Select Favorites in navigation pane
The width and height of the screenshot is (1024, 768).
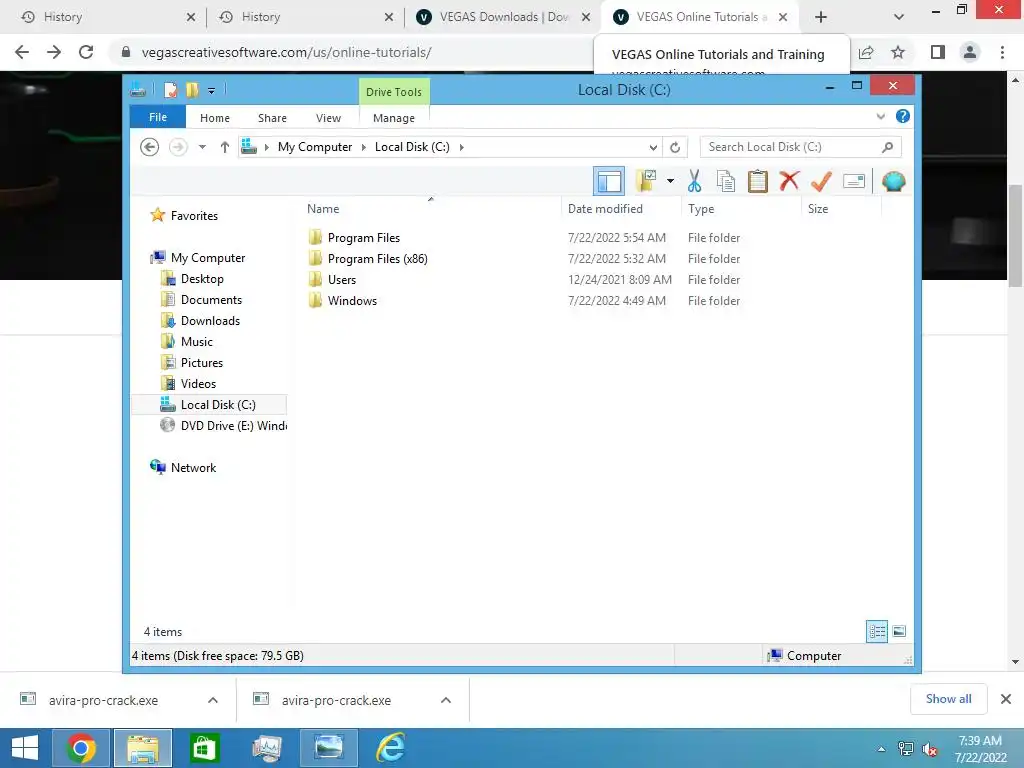coord(194,216)
